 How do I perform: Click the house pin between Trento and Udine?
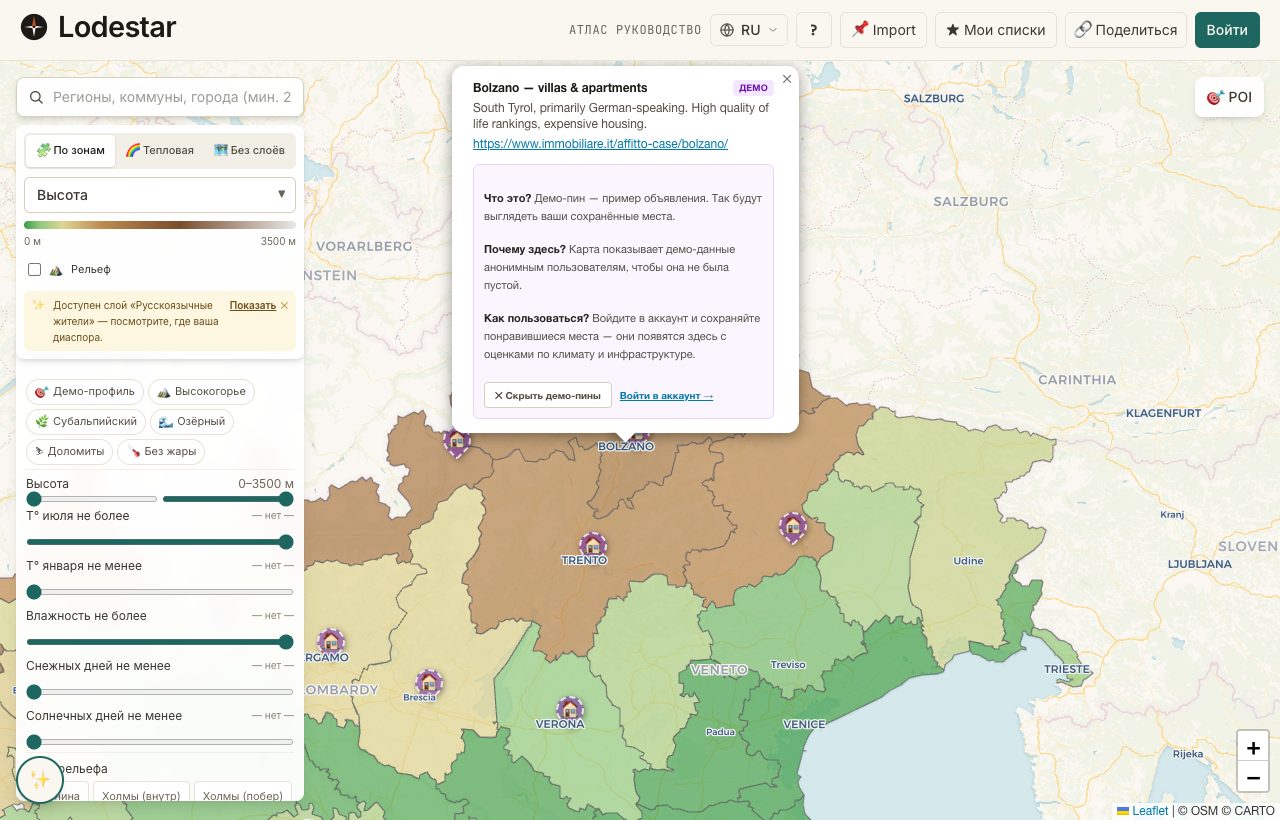click(793, 526)
